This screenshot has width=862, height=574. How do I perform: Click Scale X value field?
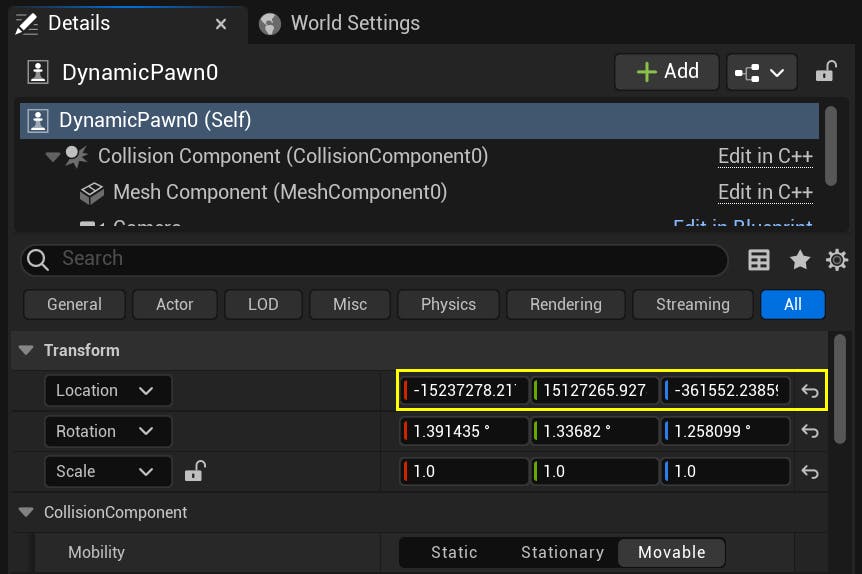coord(464,472)
